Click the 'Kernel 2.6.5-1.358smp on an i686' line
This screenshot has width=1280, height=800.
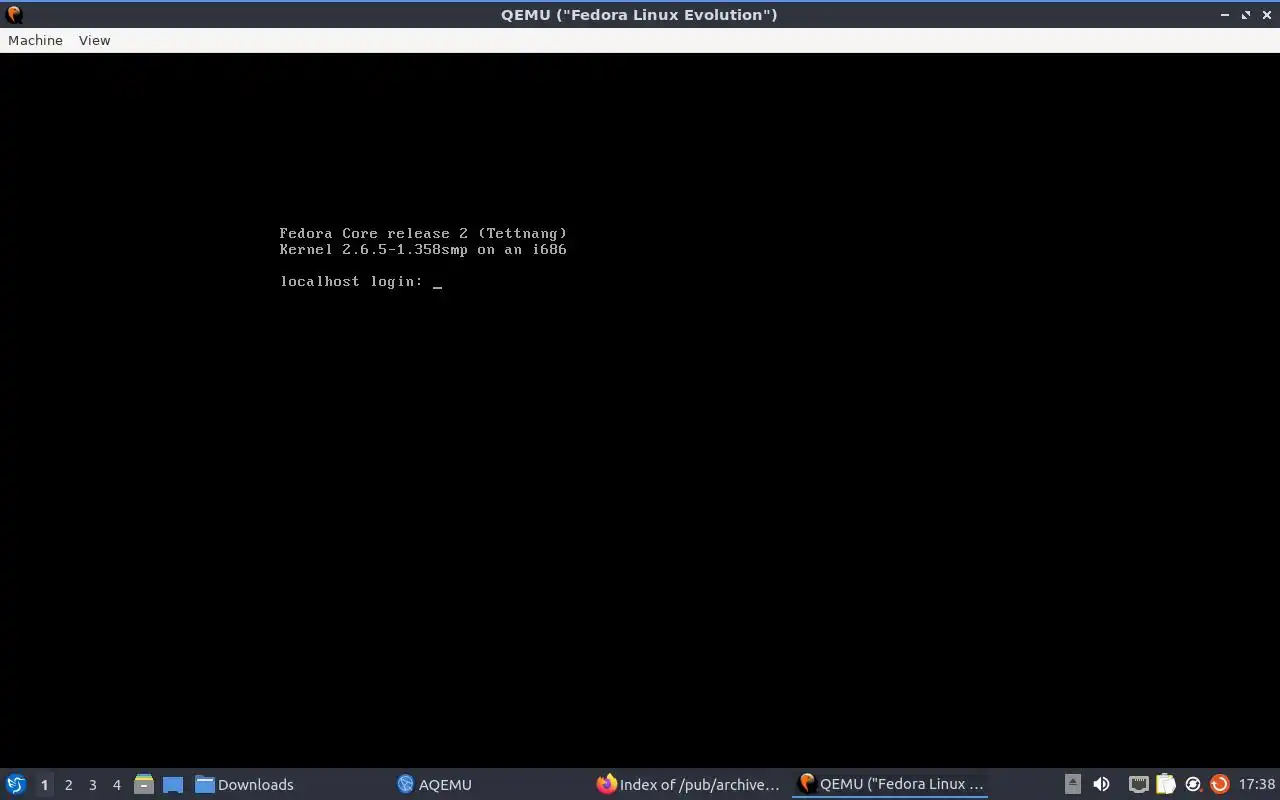[x=423, y=250]
